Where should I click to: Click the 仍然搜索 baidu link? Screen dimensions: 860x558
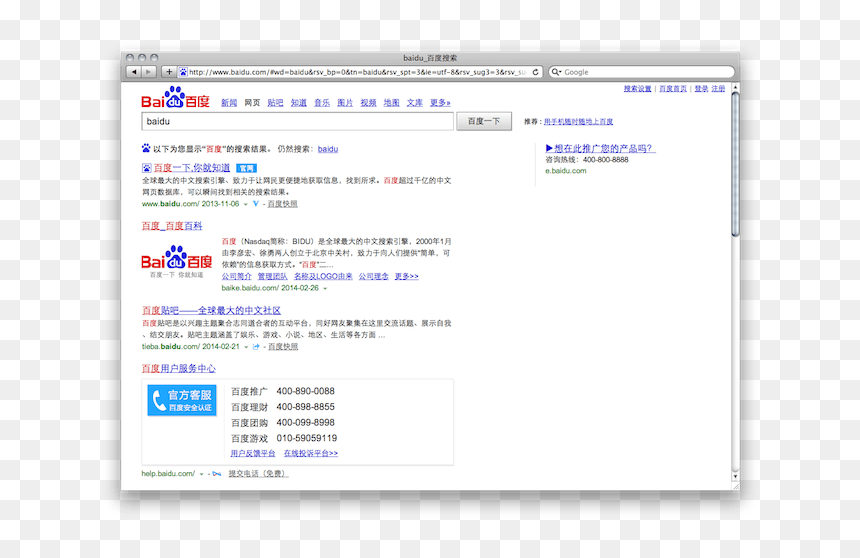[x=328, y=149]
